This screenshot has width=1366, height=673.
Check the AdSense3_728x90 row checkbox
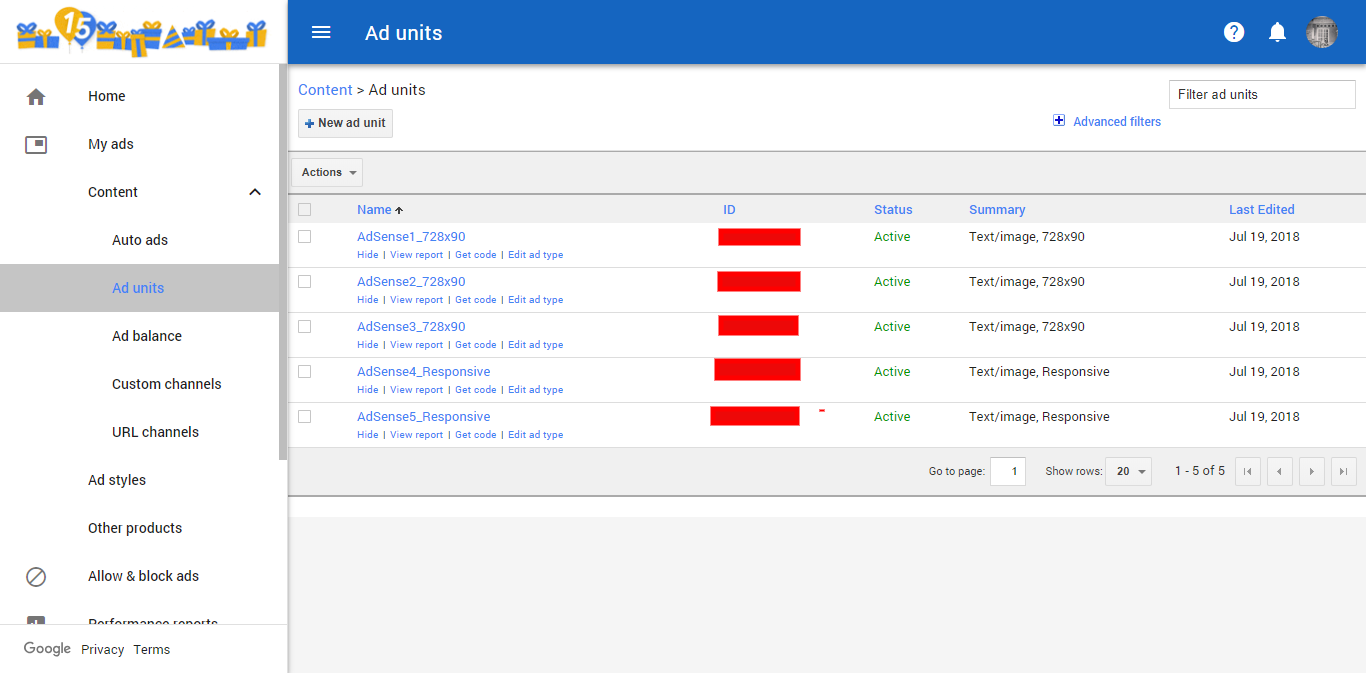pyautogui.click(x=305, y=327)
